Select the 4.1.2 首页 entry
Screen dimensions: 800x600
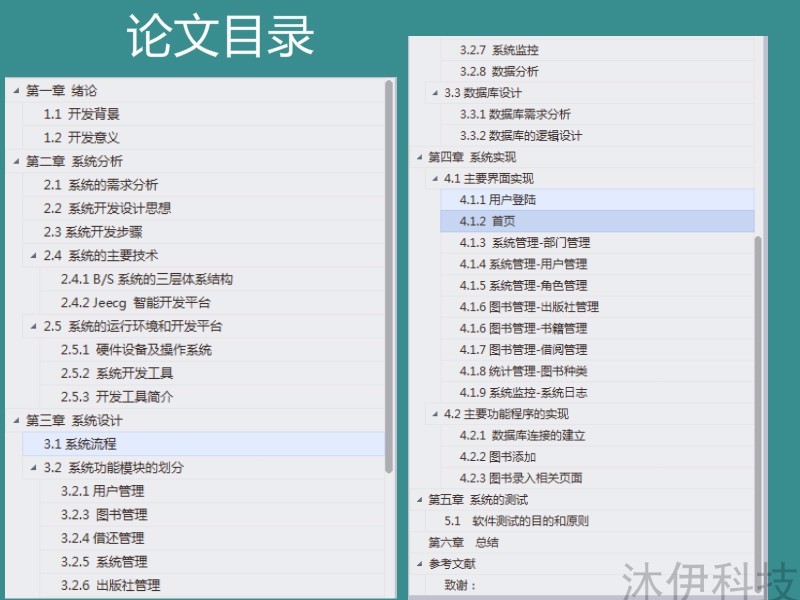(x=597, y=221)
